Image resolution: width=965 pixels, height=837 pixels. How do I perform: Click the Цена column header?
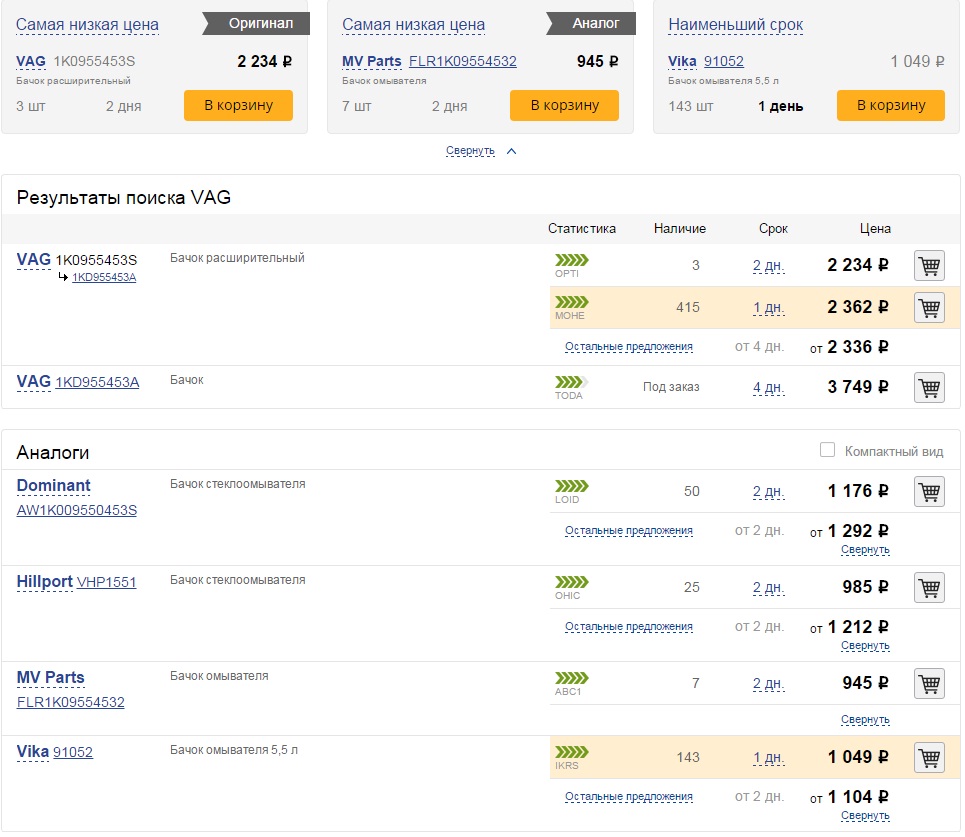tap(875, 229)
